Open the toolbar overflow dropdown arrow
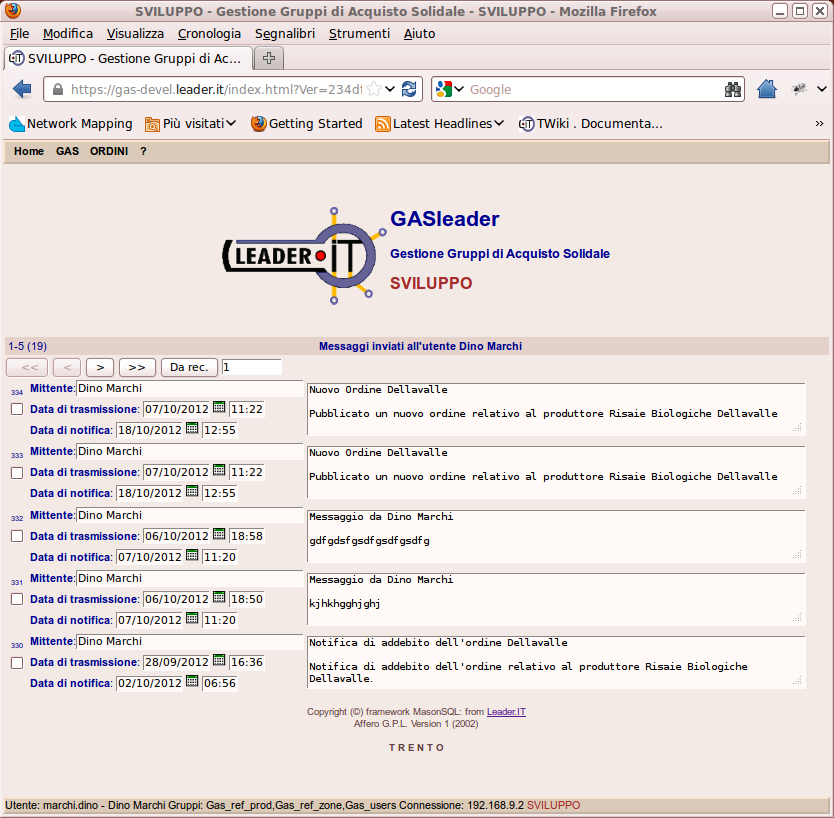The width and height of the screenshot is (834, 818). click(822, 89)
